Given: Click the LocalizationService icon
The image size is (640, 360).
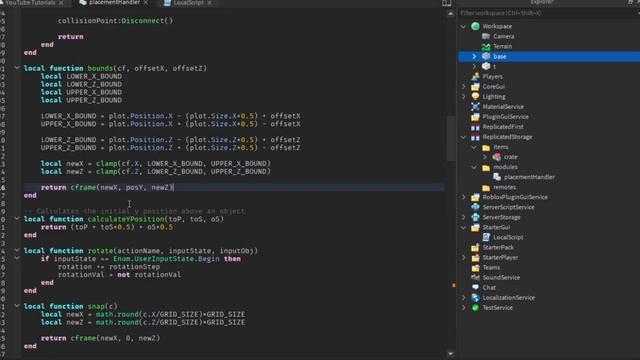Looking at the screenshot, I should (475, 298).
